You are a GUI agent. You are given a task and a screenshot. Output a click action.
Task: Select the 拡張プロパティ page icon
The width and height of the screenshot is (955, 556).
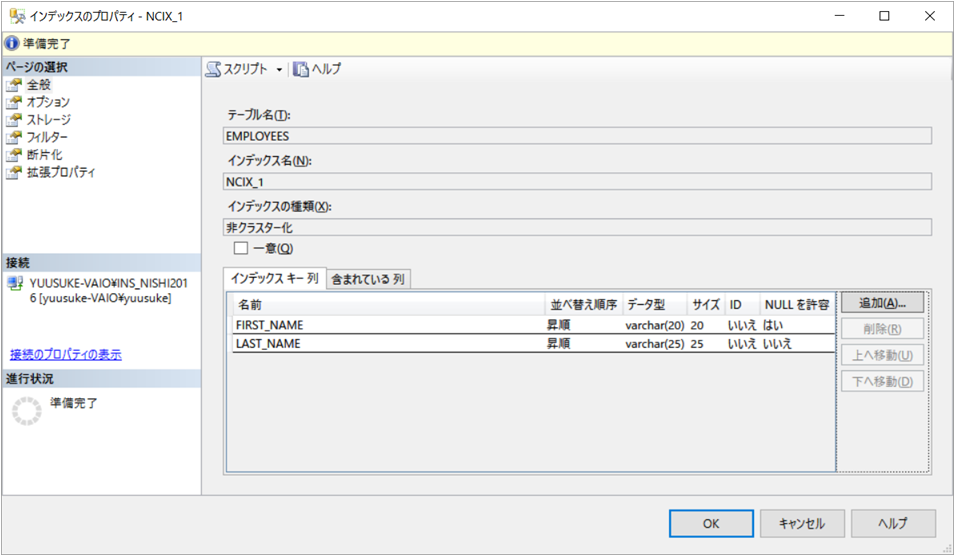tap(14, 173)
